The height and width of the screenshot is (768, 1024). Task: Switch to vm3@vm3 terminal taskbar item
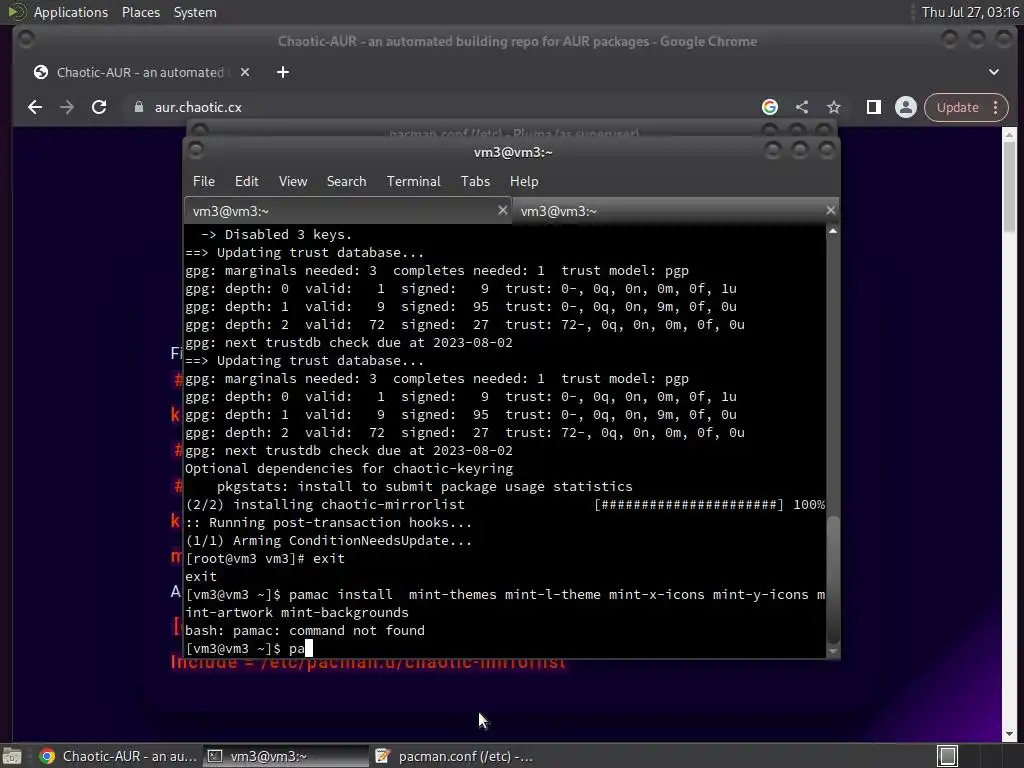point(285,756)
